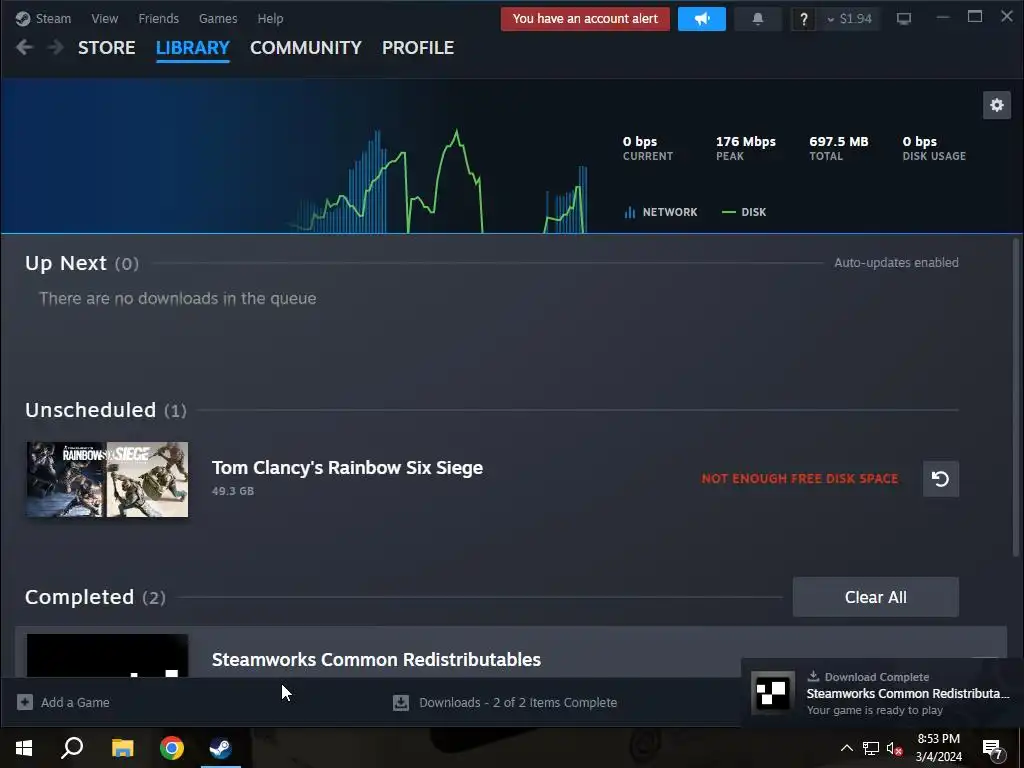Open Windows search from the taskbar
Image resolution: width=1024 pixels, height=768 pixels.
tap(72, 748)
